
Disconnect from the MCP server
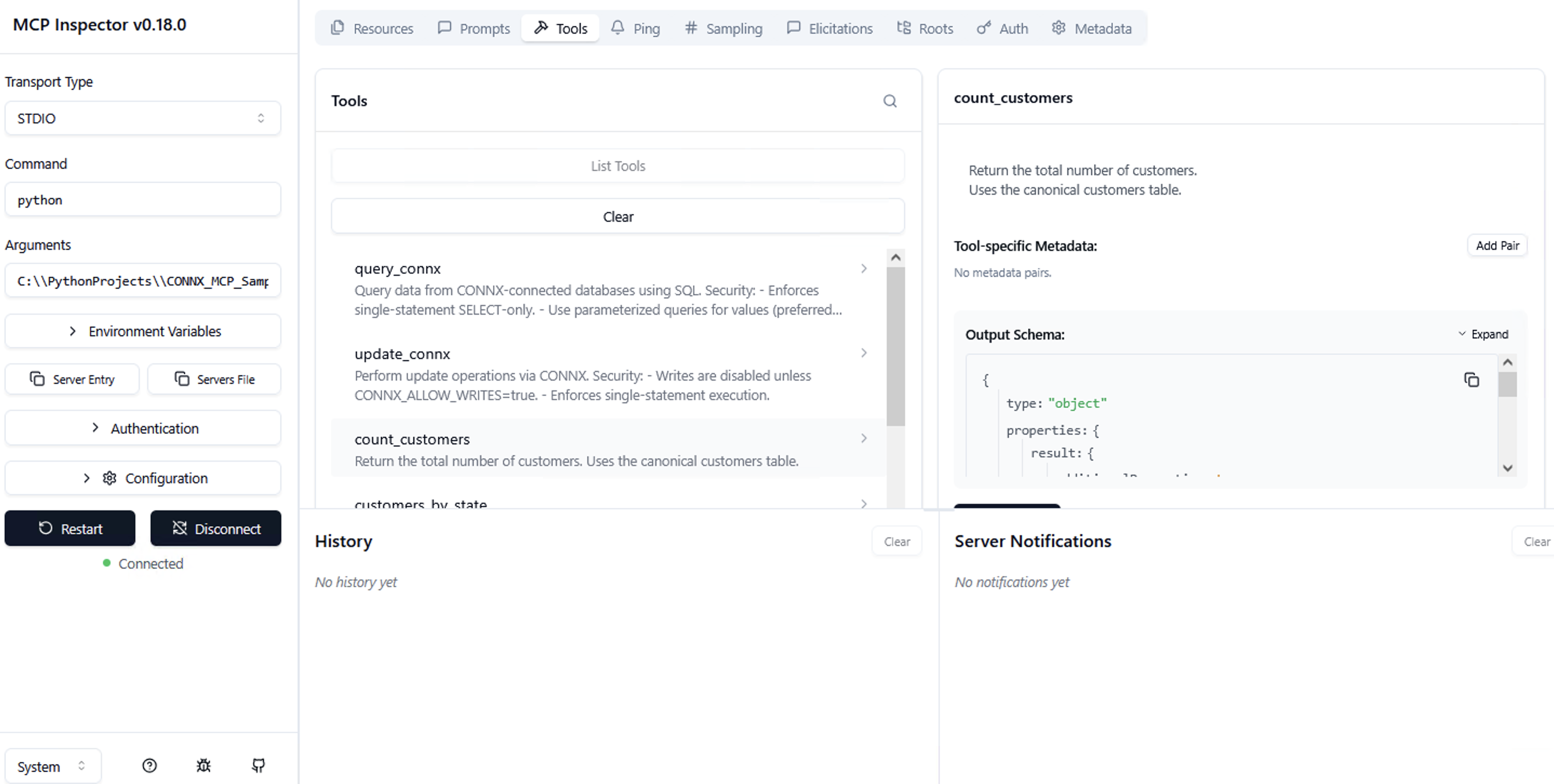click(216, 528)
